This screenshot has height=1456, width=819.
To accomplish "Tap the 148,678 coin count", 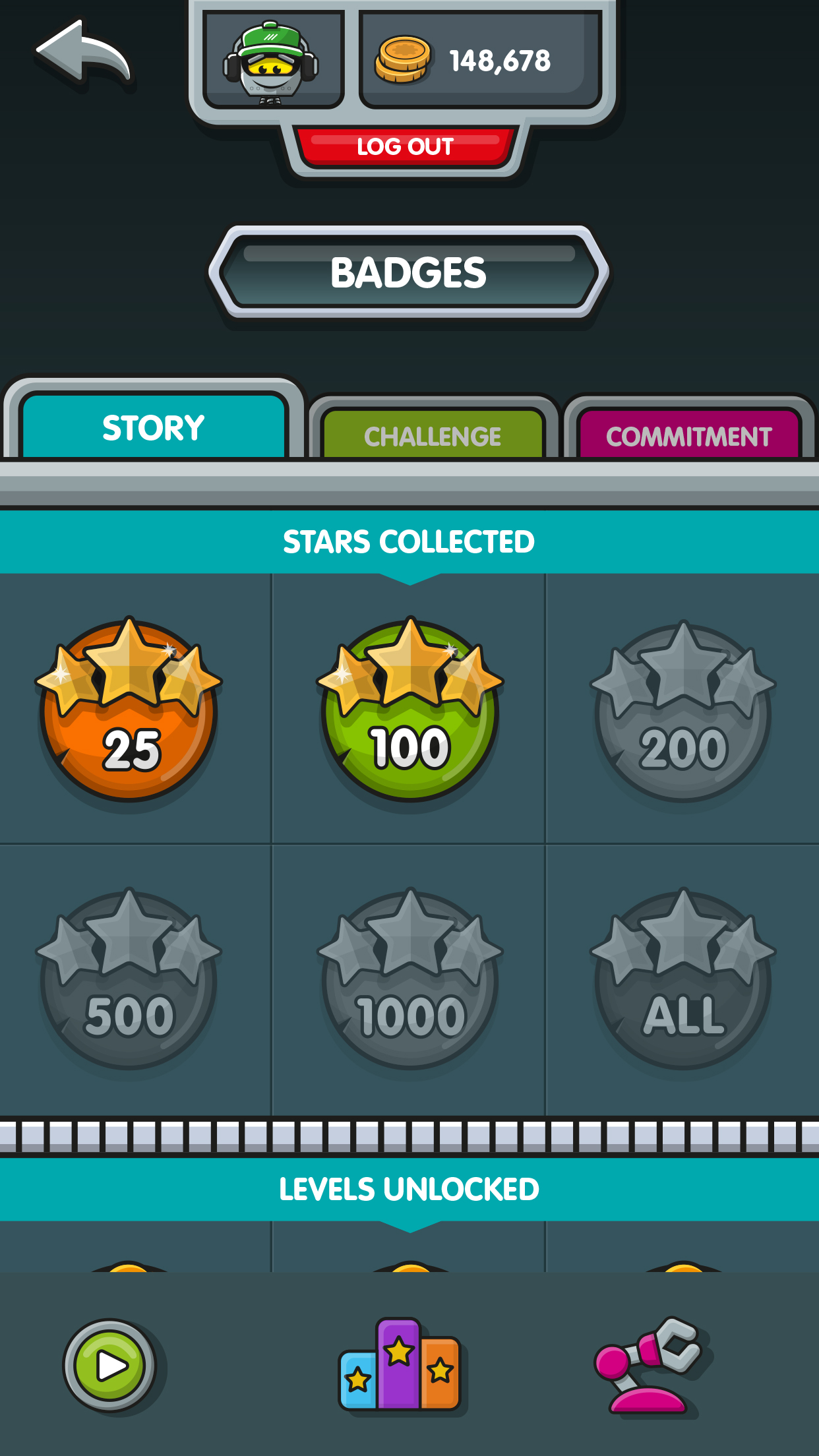I will point(500,61).
